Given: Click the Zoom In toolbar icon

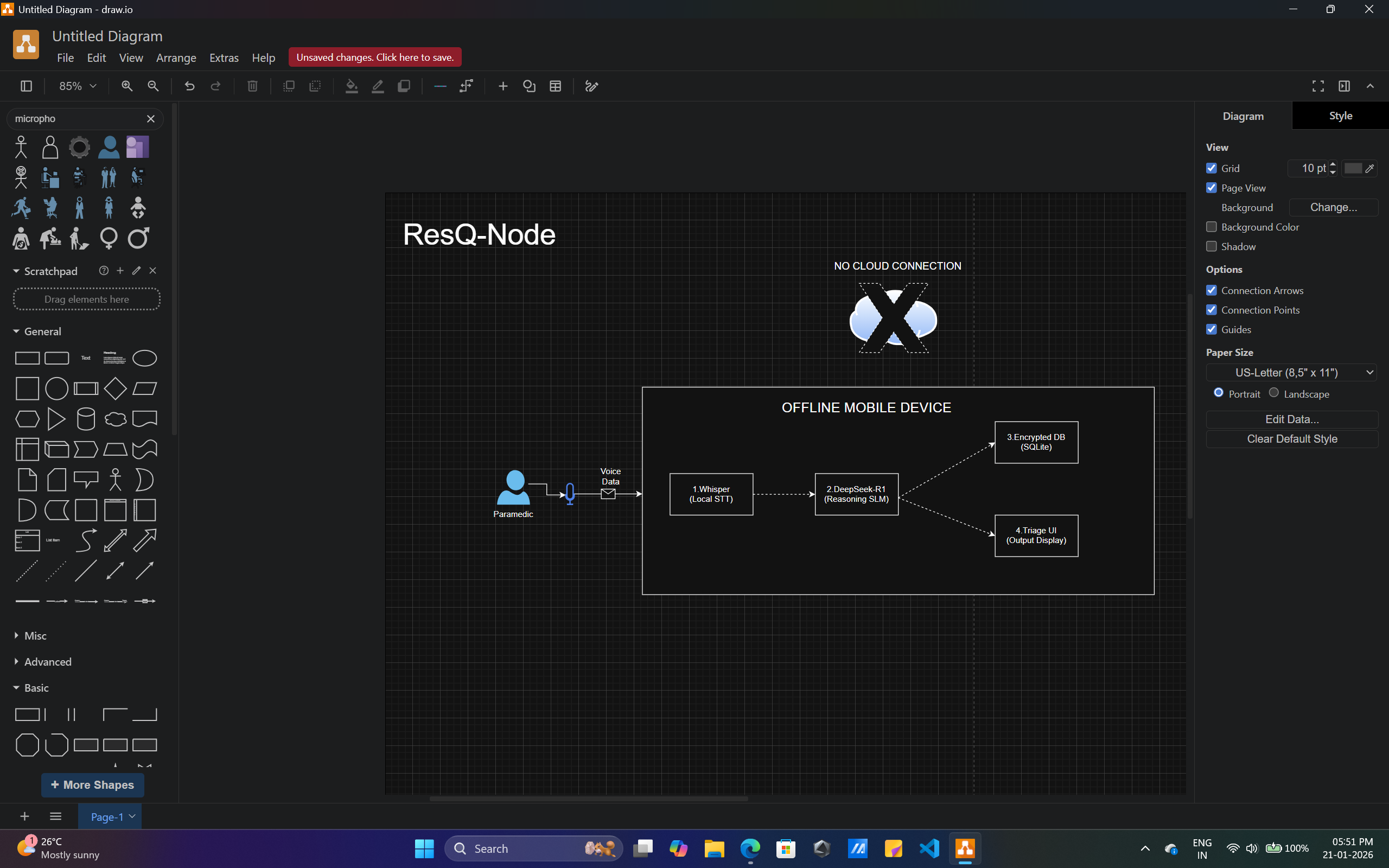Looking at the screenshot, I should [x=127, y=86].
